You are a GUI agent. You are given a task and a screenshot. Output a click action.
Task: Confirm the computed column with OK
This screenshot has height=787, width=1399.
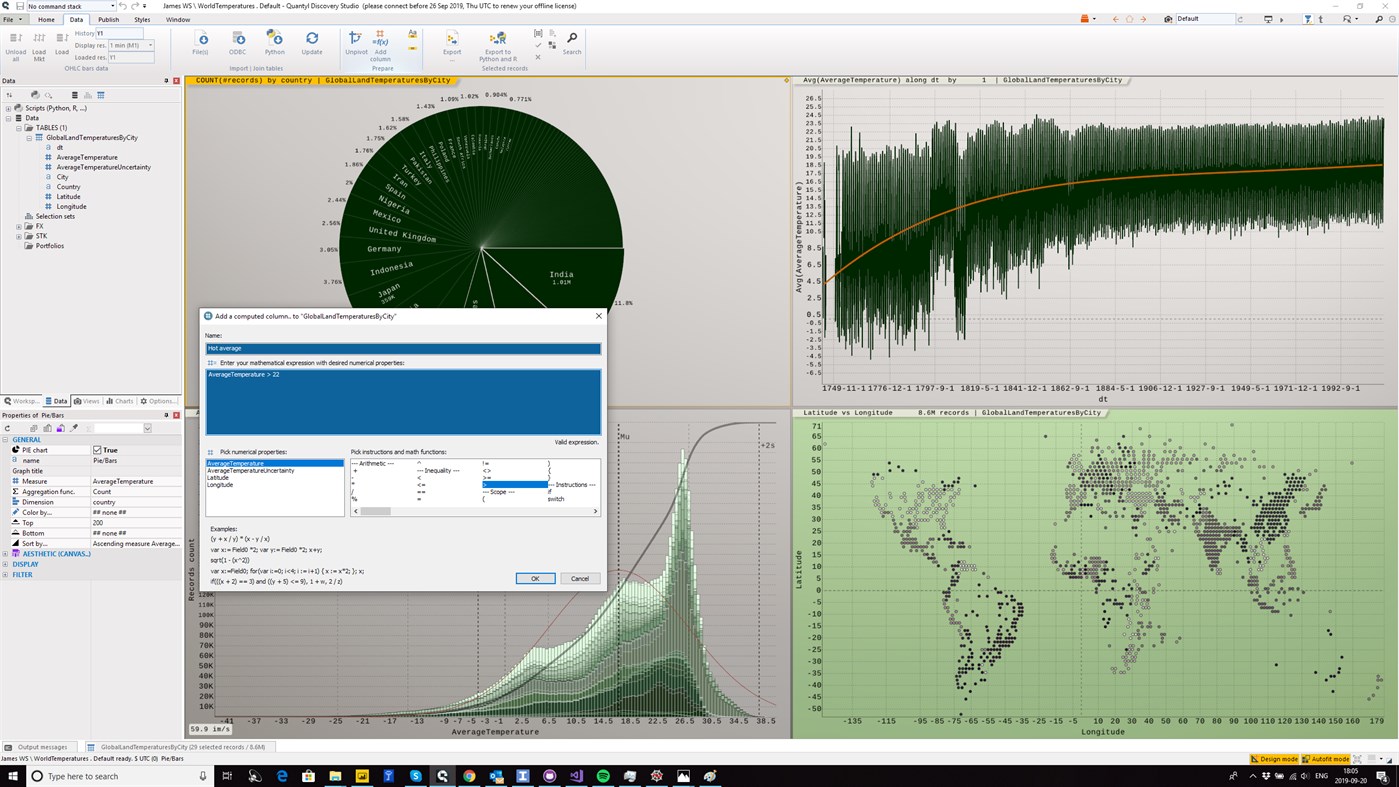point(534,578)
